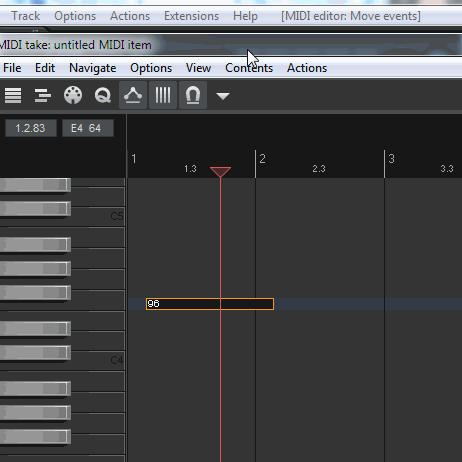Screen dimensions: 462x462
Task: Open the MIDI editor Edit menu
Action: pyautogui.click(x=45, y=68)
